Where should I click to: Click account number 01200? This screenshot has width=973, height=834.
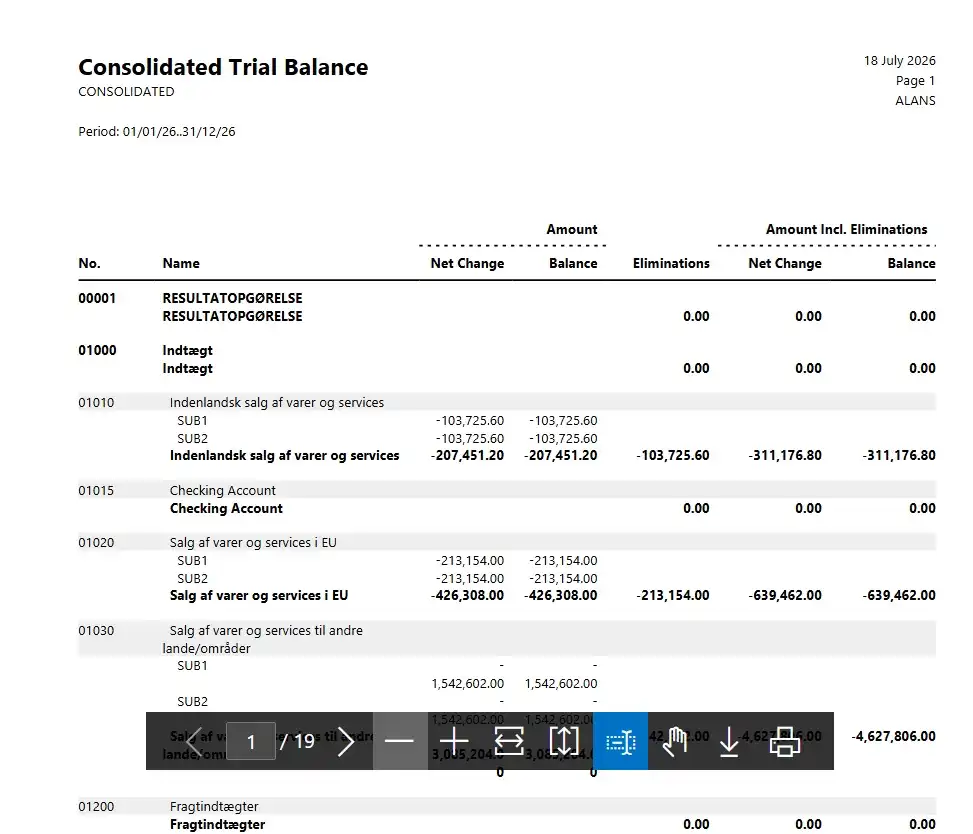coord(96,807)
